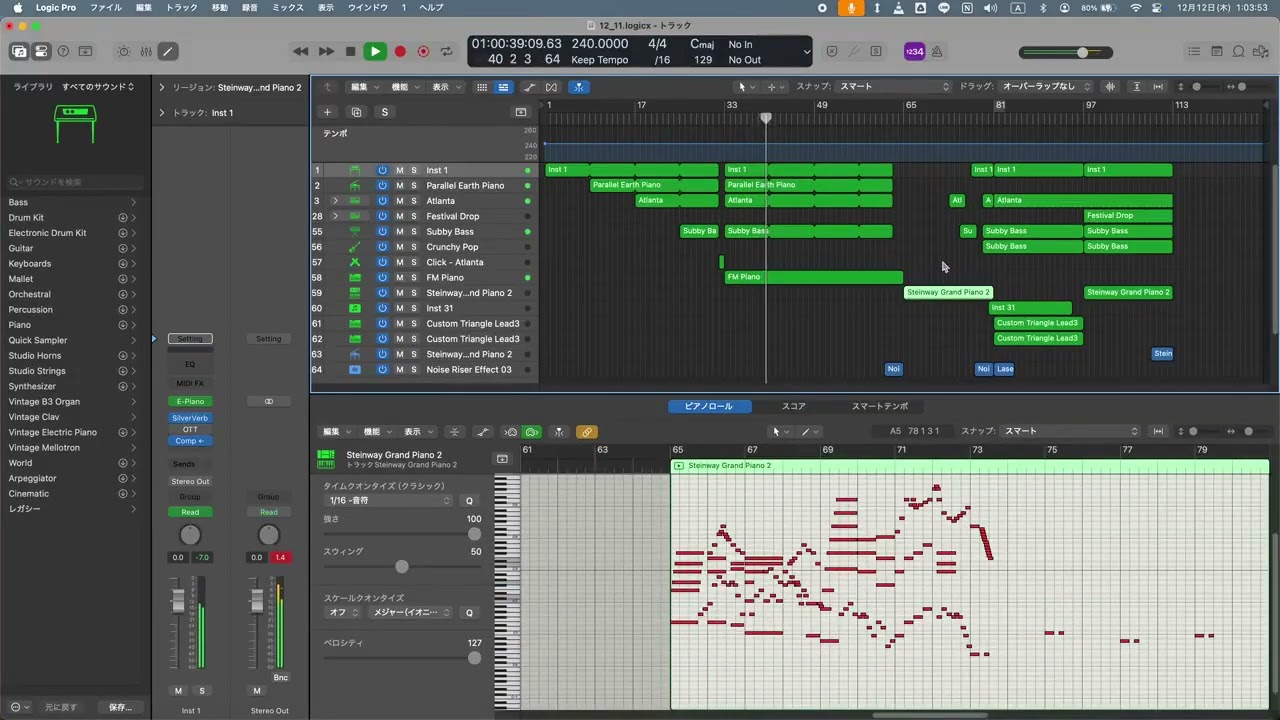This screenshot has height=720, width=1280.
Task: Solo the Parallel Earth Piano track
Action: tap(414, 185)
